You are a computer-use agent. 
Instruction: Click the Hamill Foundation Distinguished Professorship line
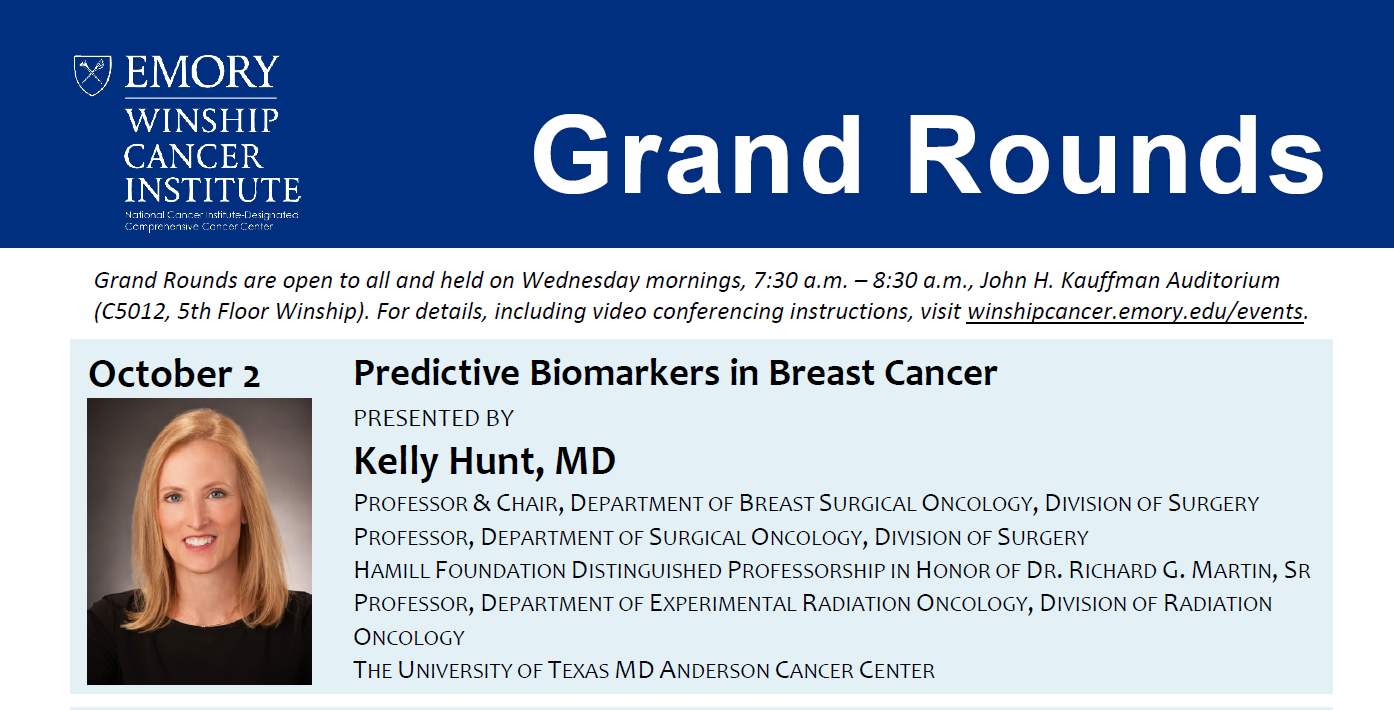tap(831, 570)
